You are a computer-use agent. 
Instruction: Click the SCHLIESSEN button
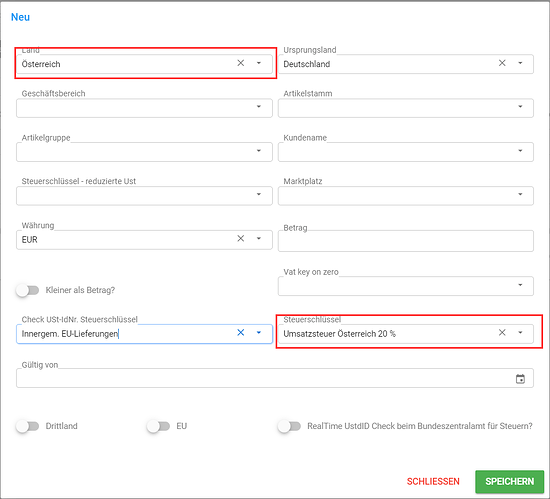click(x=433, y=482)
